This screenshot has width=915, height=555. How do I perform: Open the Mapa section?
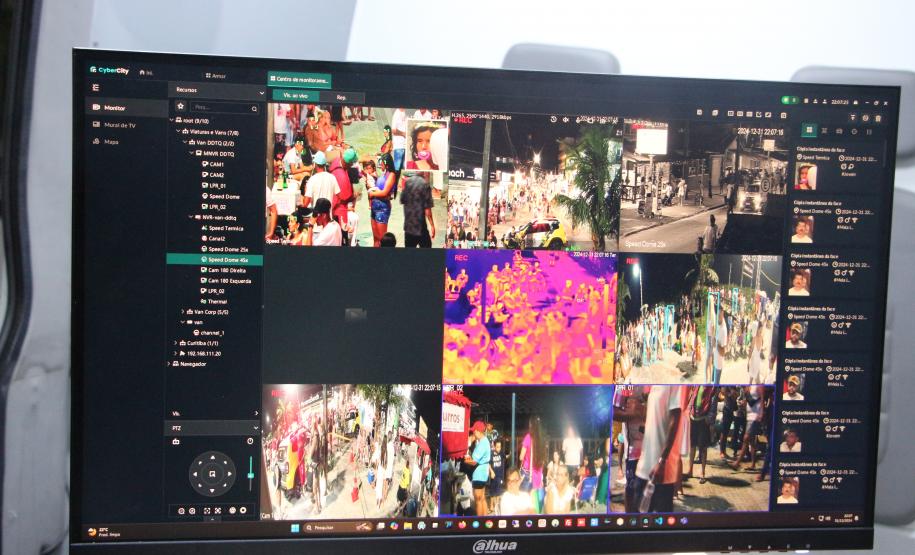pyautogui.click(x=111, y=142)
